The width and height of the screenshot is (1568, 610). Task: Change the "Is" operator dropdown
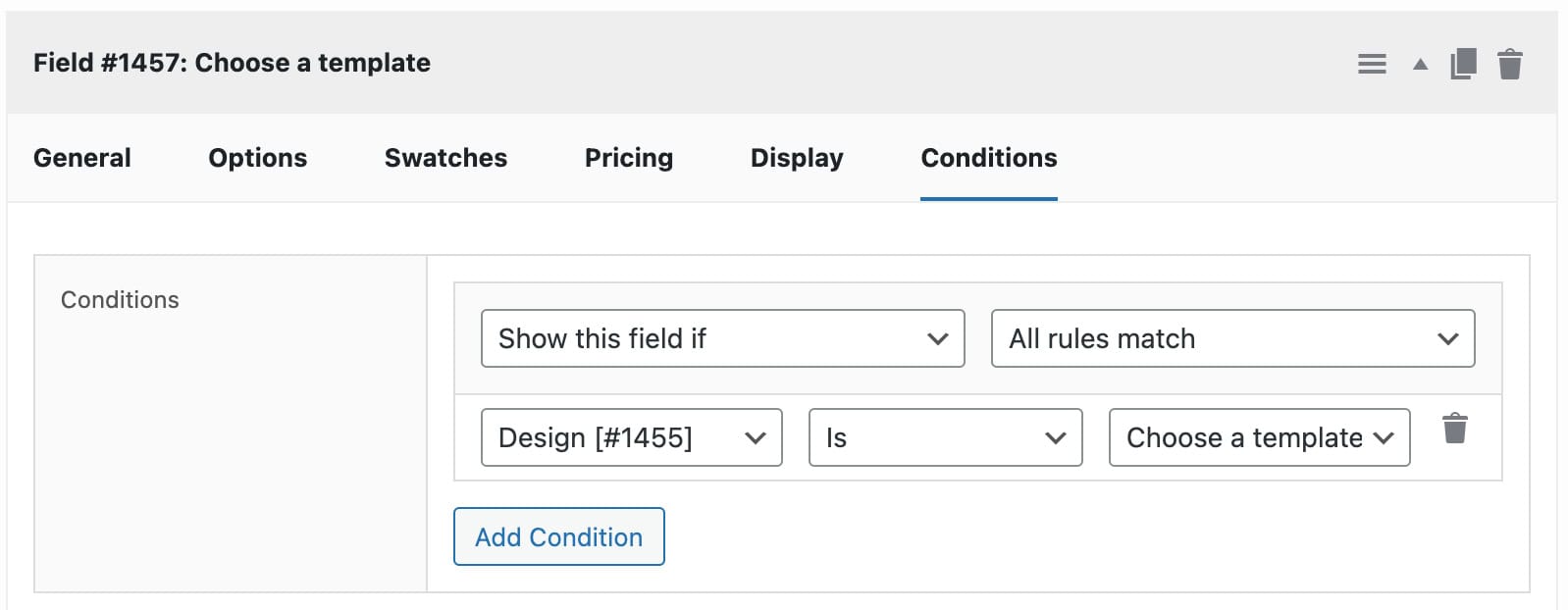coord(945,437)
